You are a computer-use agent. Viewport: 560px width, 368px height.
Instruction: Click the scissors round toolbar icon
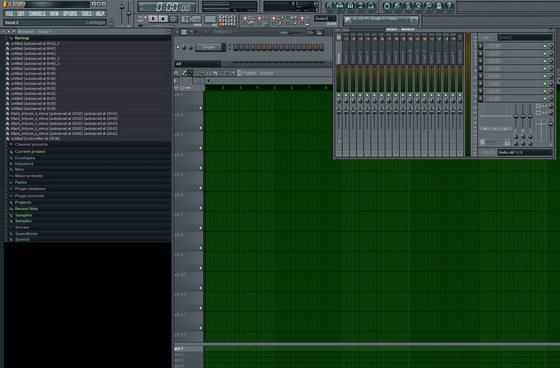[418, 6]
